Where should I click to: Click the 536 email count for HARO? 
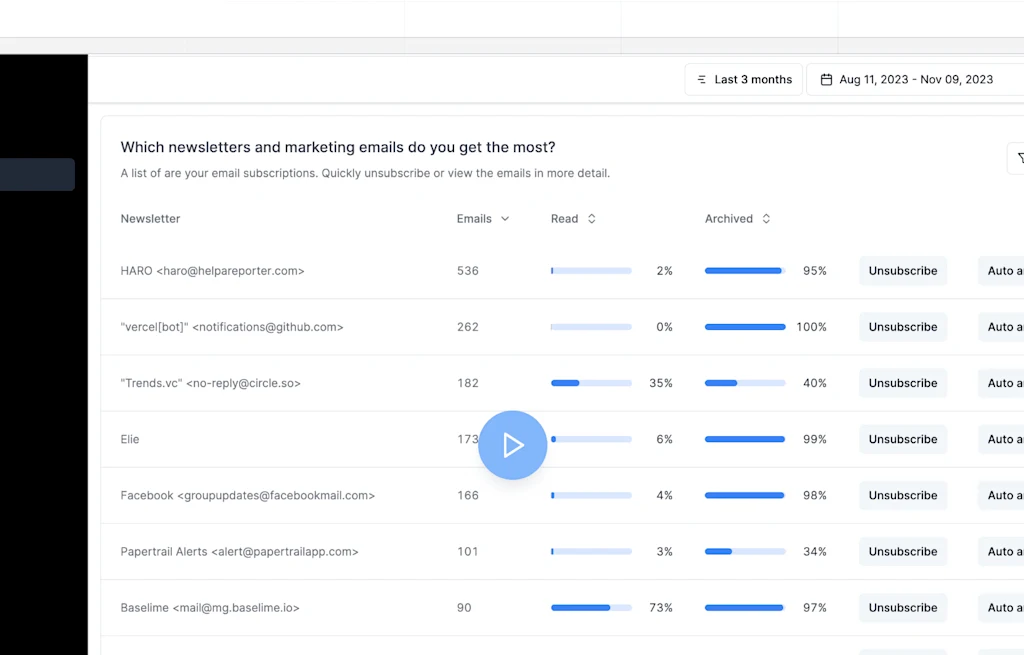pos(468,270)
